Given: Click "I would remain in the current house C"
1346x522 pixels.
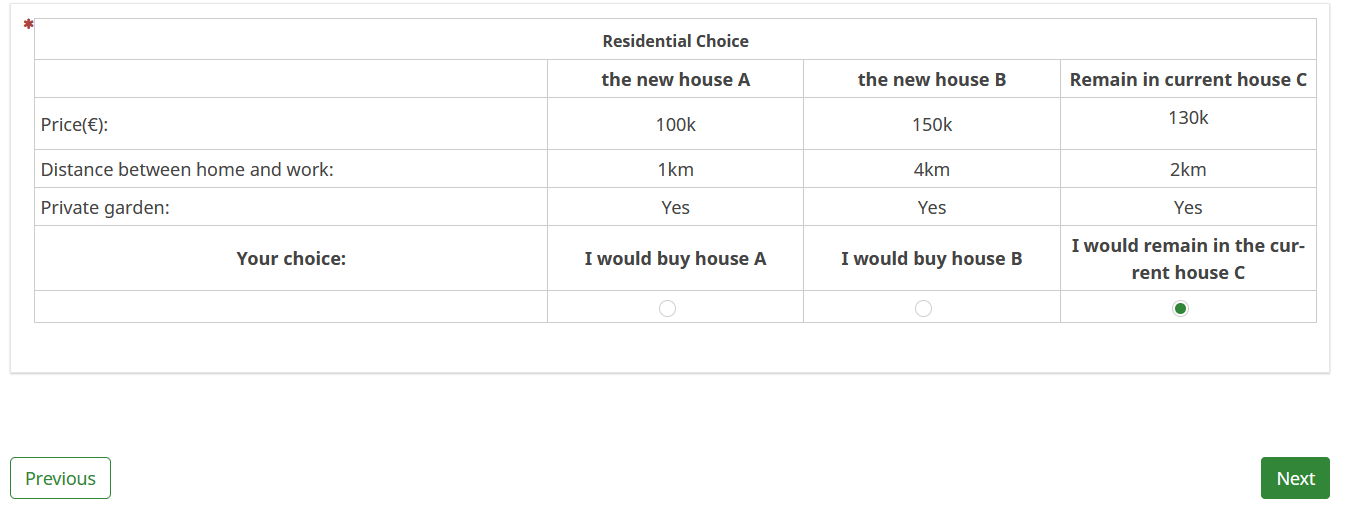Looking at the screenshot, I should (1188, 259).
